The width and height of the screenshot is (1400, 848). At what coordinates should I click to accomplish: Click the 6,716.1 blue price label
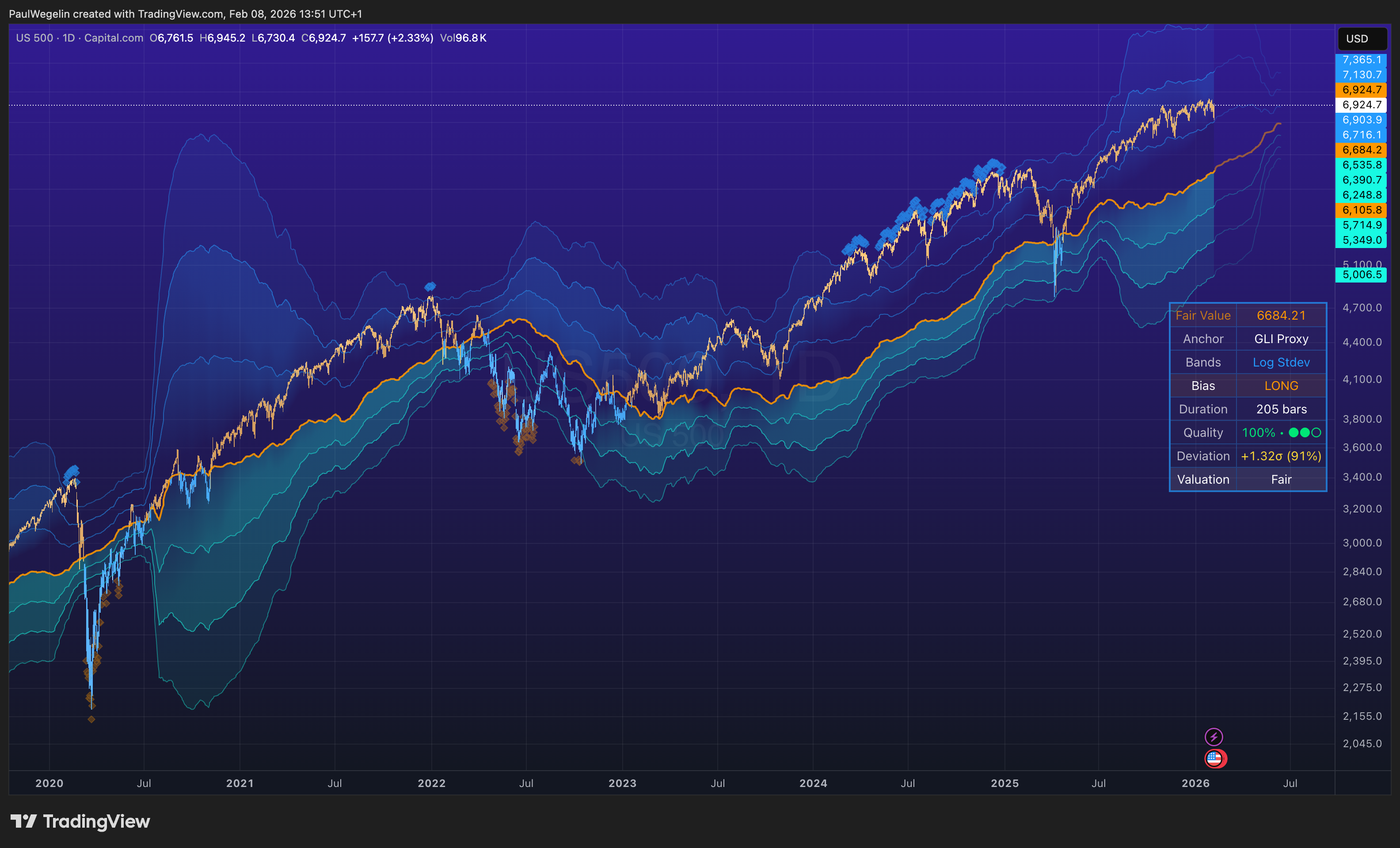(x=1361, y=135)
